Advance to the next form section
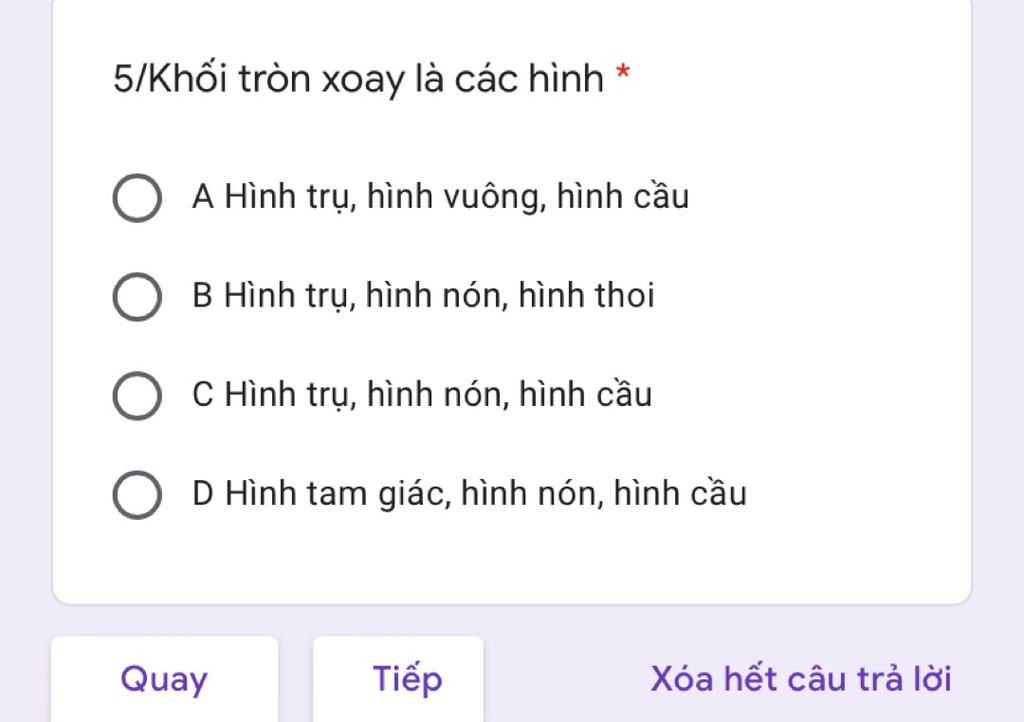Image resolution: width=1024 pixels, height=722 pixels. tap(408, 679)
